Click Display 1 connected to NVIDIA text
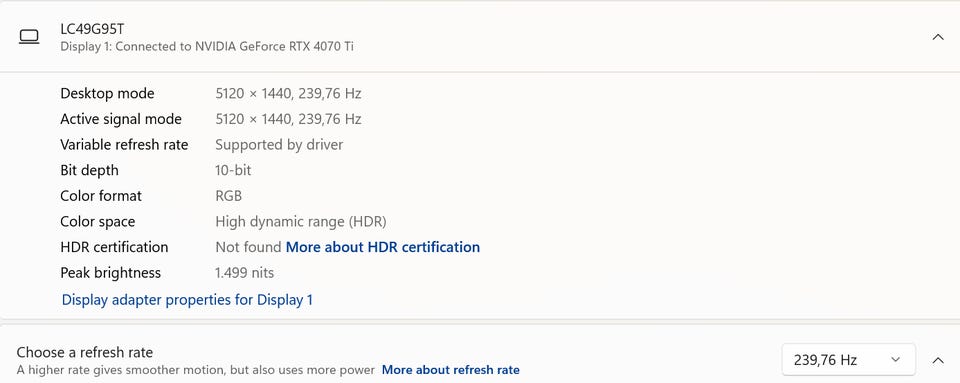 tap(207, 46)
